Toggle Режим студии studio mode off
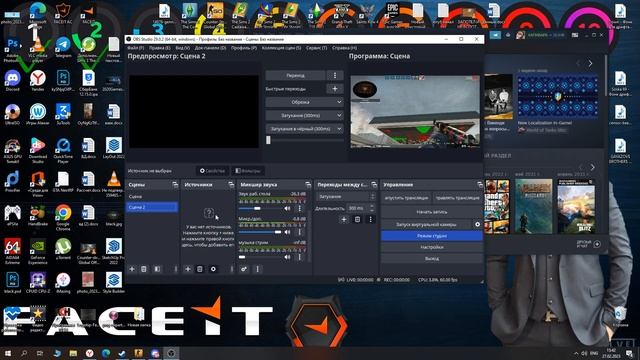 431,236
